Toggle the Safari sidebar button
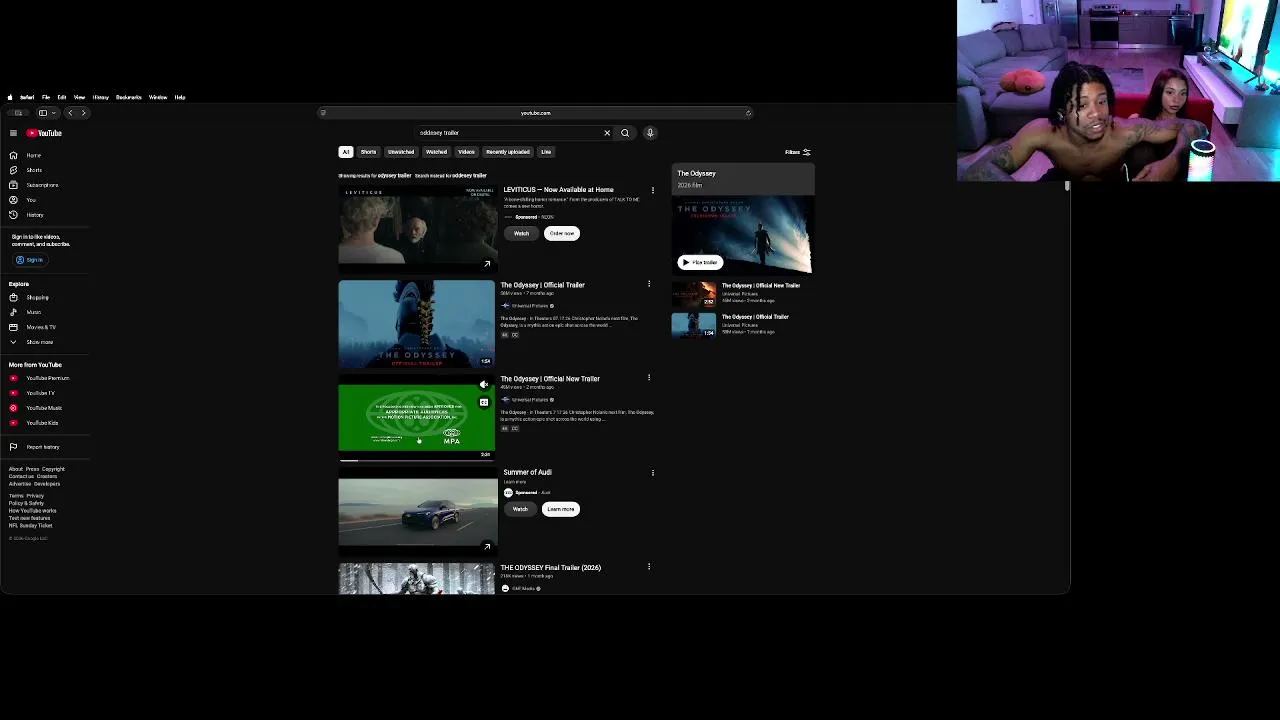This screenshot has width=1280, height=720. 42,113
